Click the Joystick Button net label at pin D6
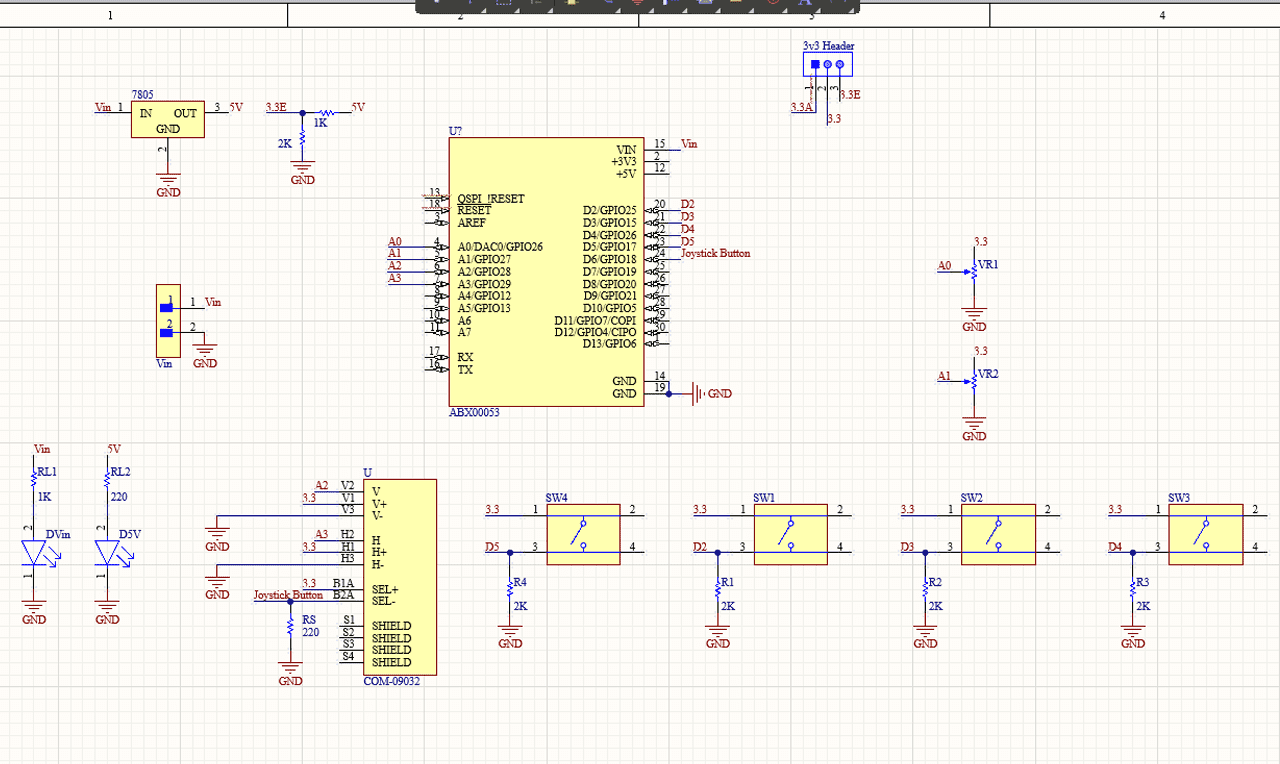The image size is (1280, 764). point(715,254)
